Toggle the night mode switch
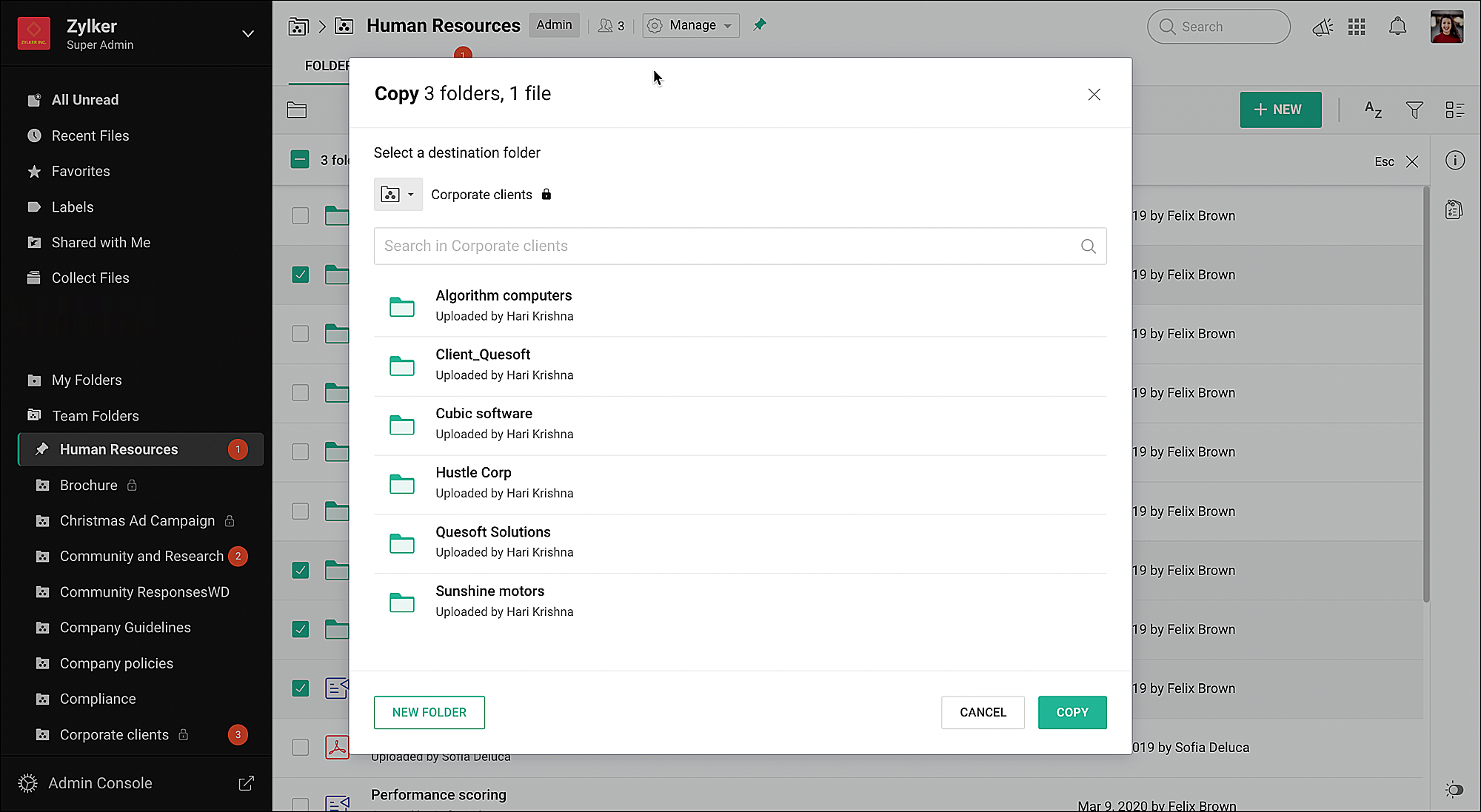The height and width of the screenshot is (812, 1481). pos(1454,790)
